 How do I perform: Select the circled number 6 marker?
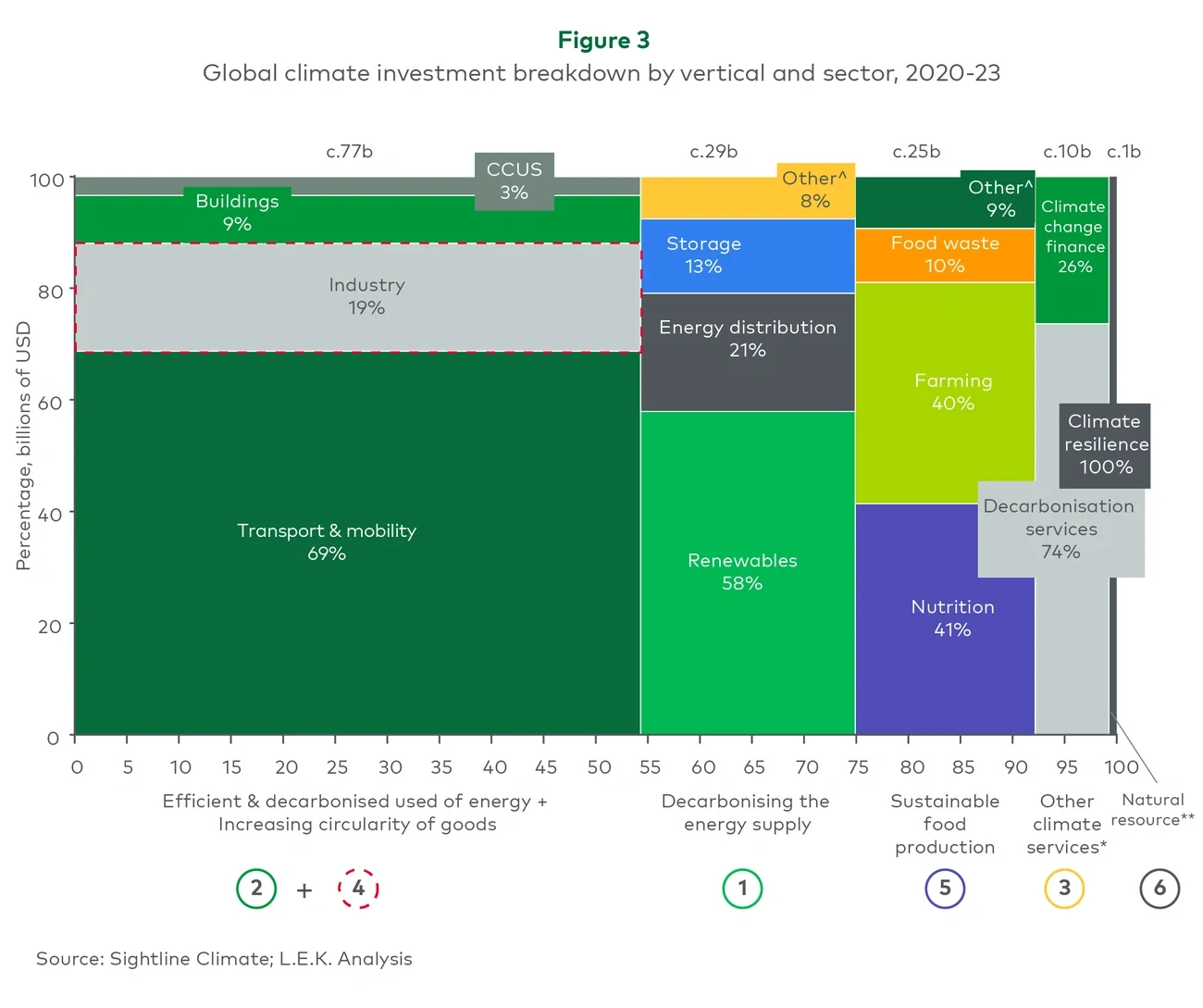coord(1160,888)
